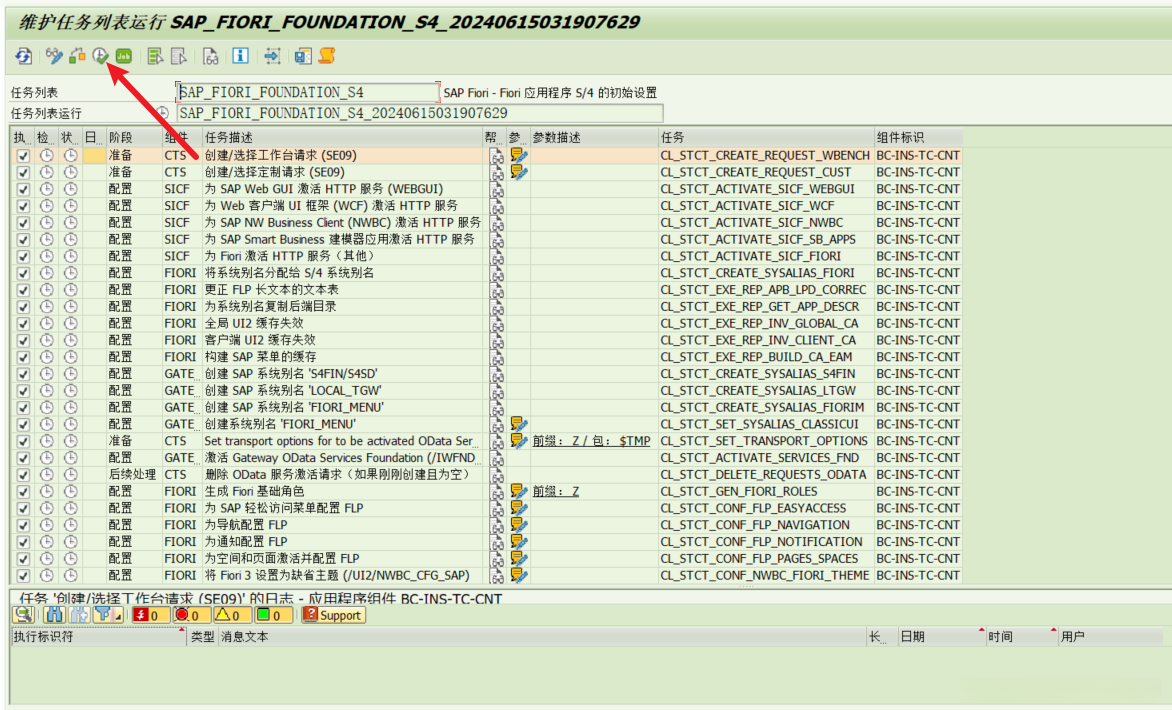Click help icon for WEBGUI HTTP service row

(496, 189)
